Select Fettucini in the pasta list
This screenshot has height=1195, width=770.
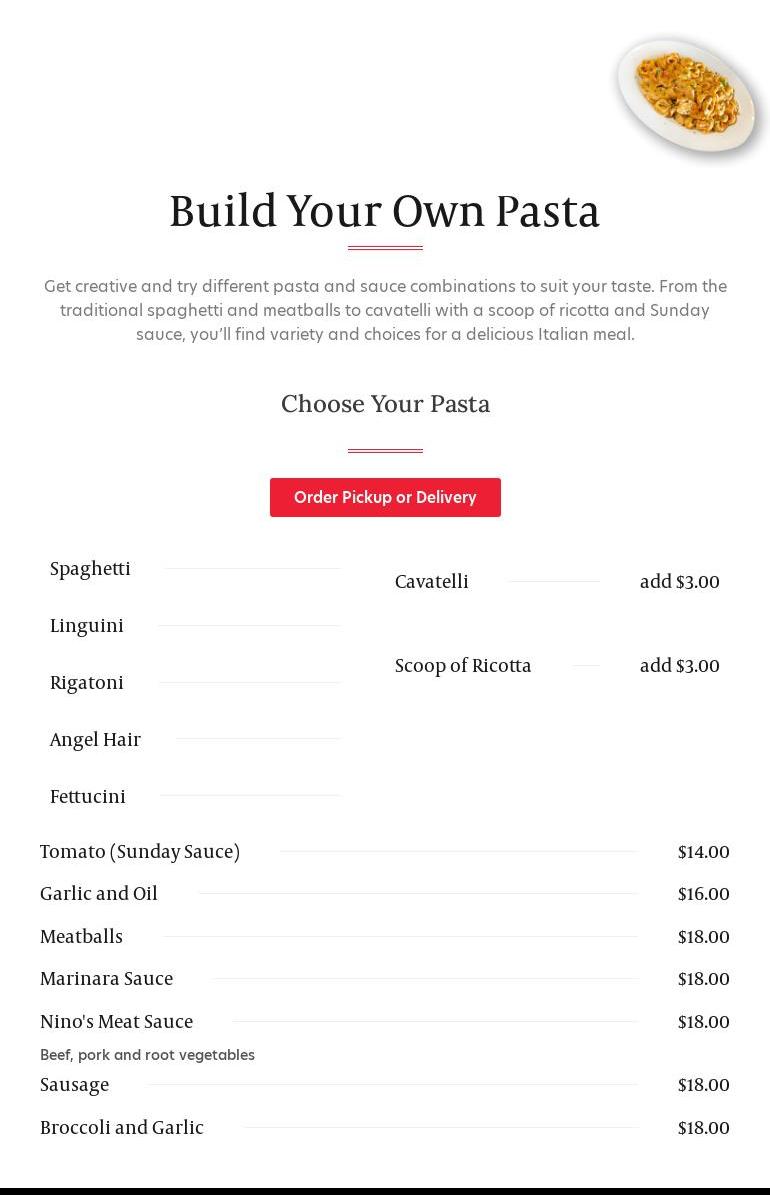click(88, 797)
